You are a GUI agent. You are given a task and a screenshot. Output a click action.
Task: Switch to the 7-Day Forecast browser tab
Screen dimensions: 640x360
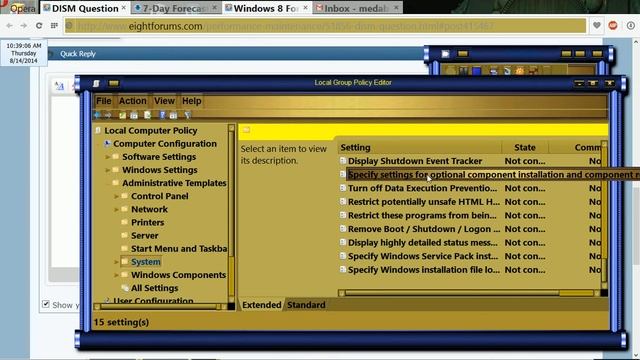[176, 8]
